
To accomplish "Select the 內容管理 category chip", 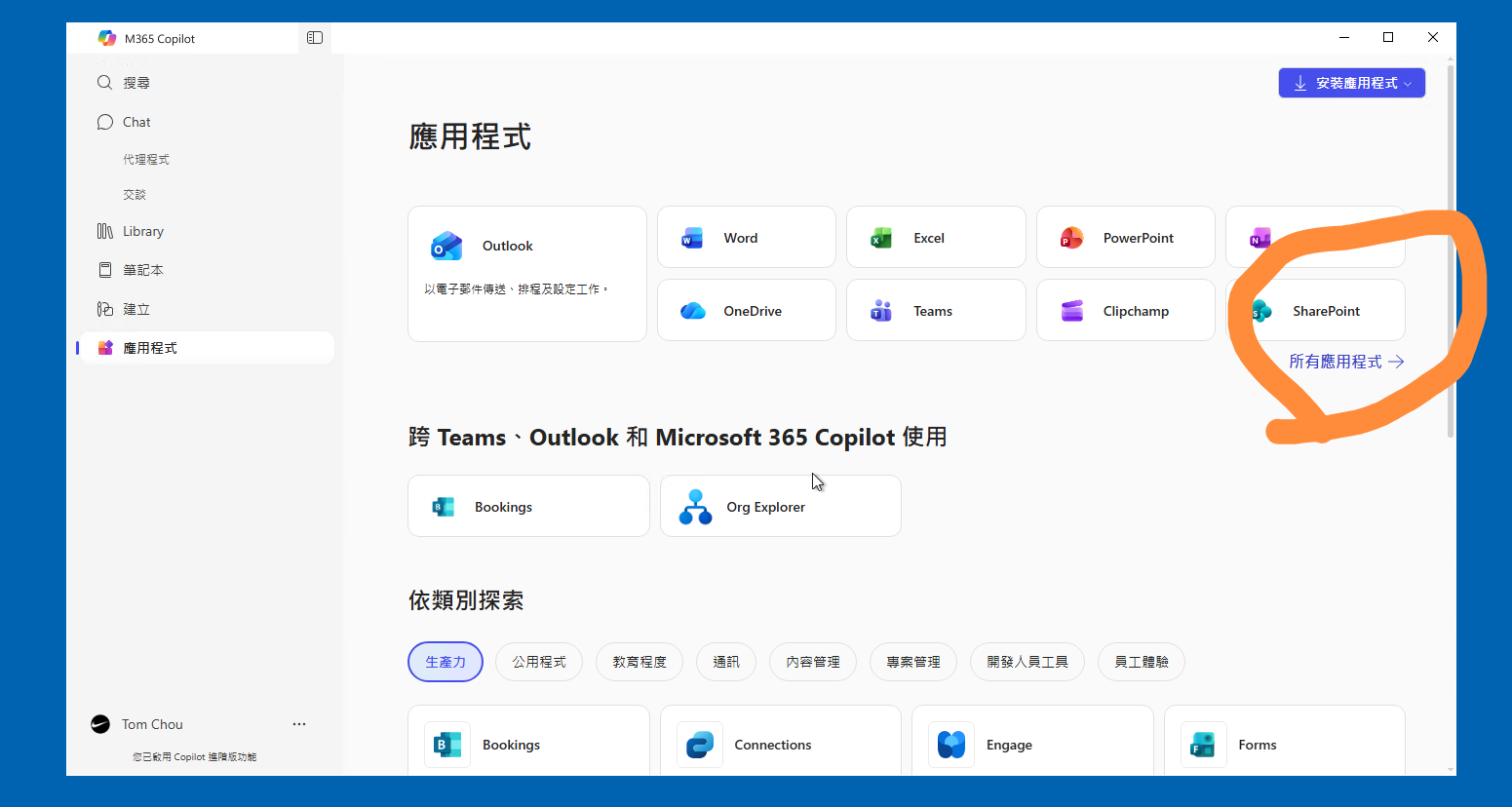I will click(813, 662).
